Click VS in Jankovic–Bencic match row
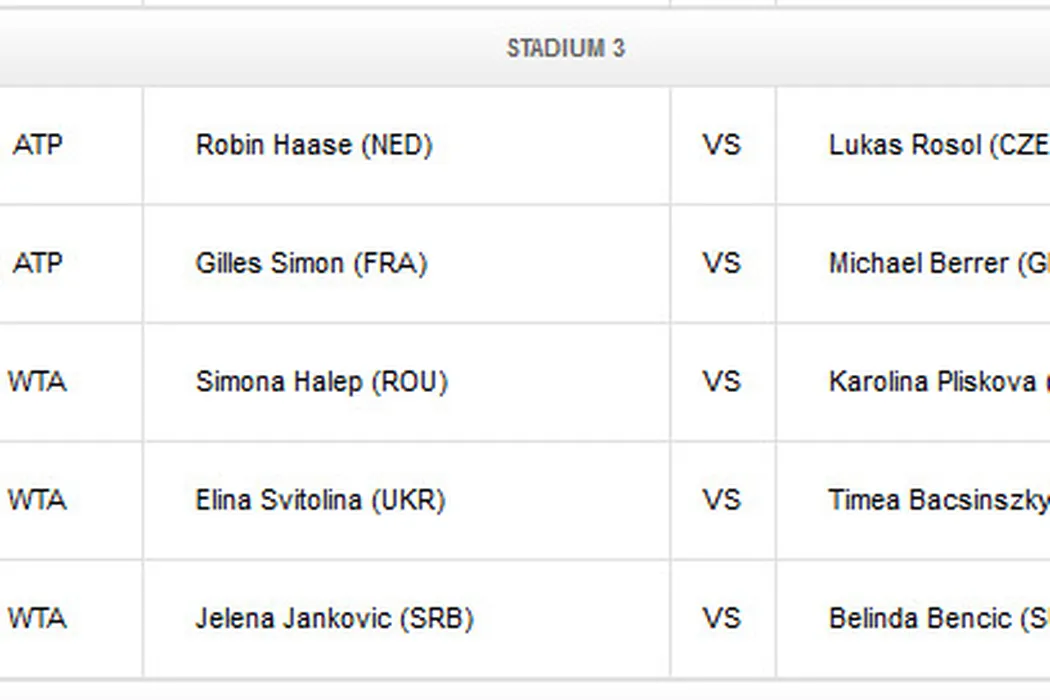The image size is (1050, 700). coord(721,618)
